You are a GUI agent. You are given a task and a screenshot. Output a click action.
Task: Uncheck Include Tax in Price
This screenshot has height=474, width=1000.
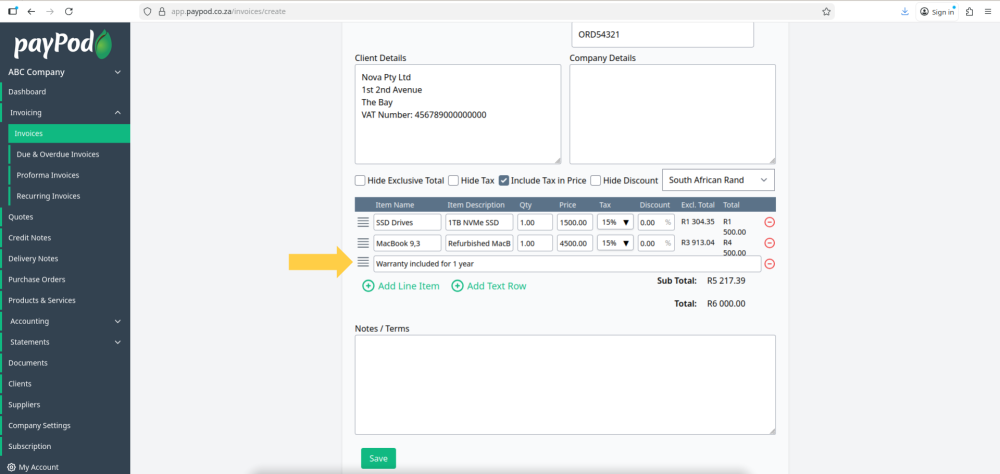coord(504,181)
